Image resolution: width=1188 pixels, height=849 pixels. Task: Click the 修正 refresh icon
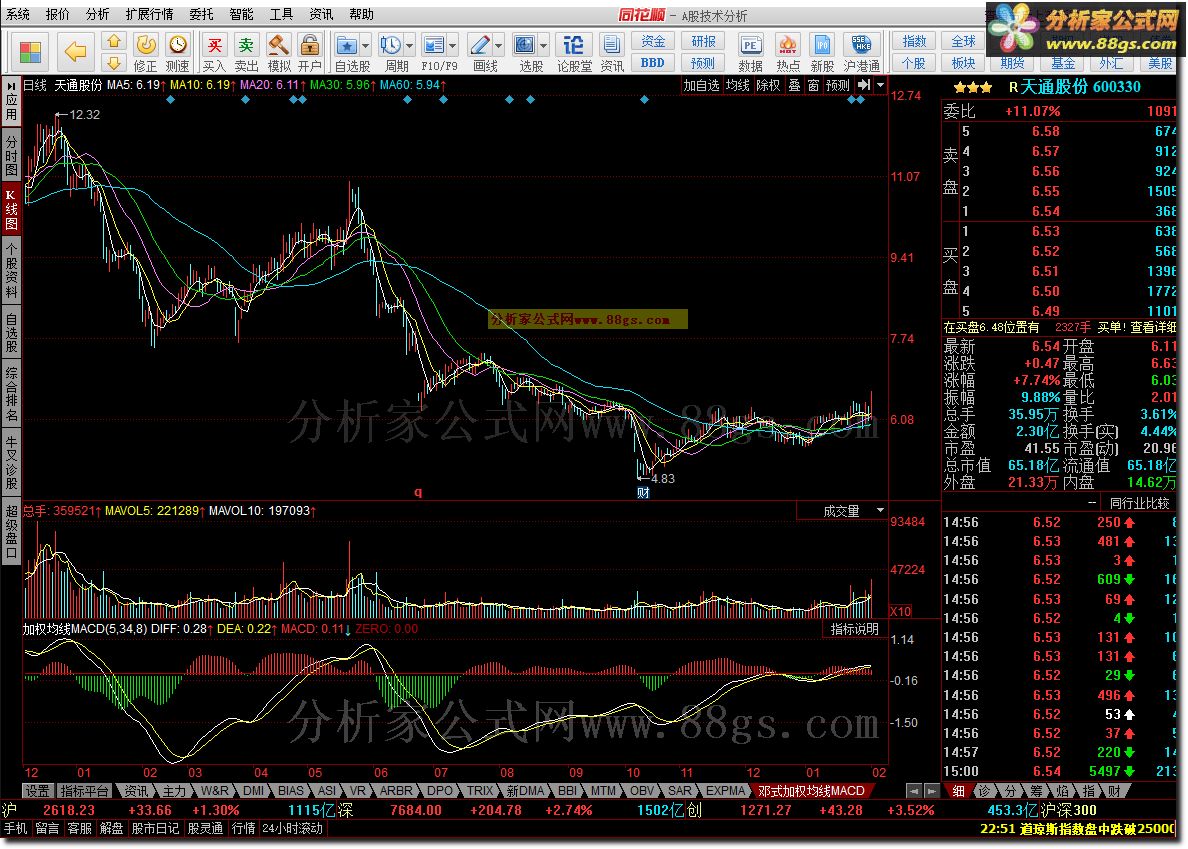point(145,45)
